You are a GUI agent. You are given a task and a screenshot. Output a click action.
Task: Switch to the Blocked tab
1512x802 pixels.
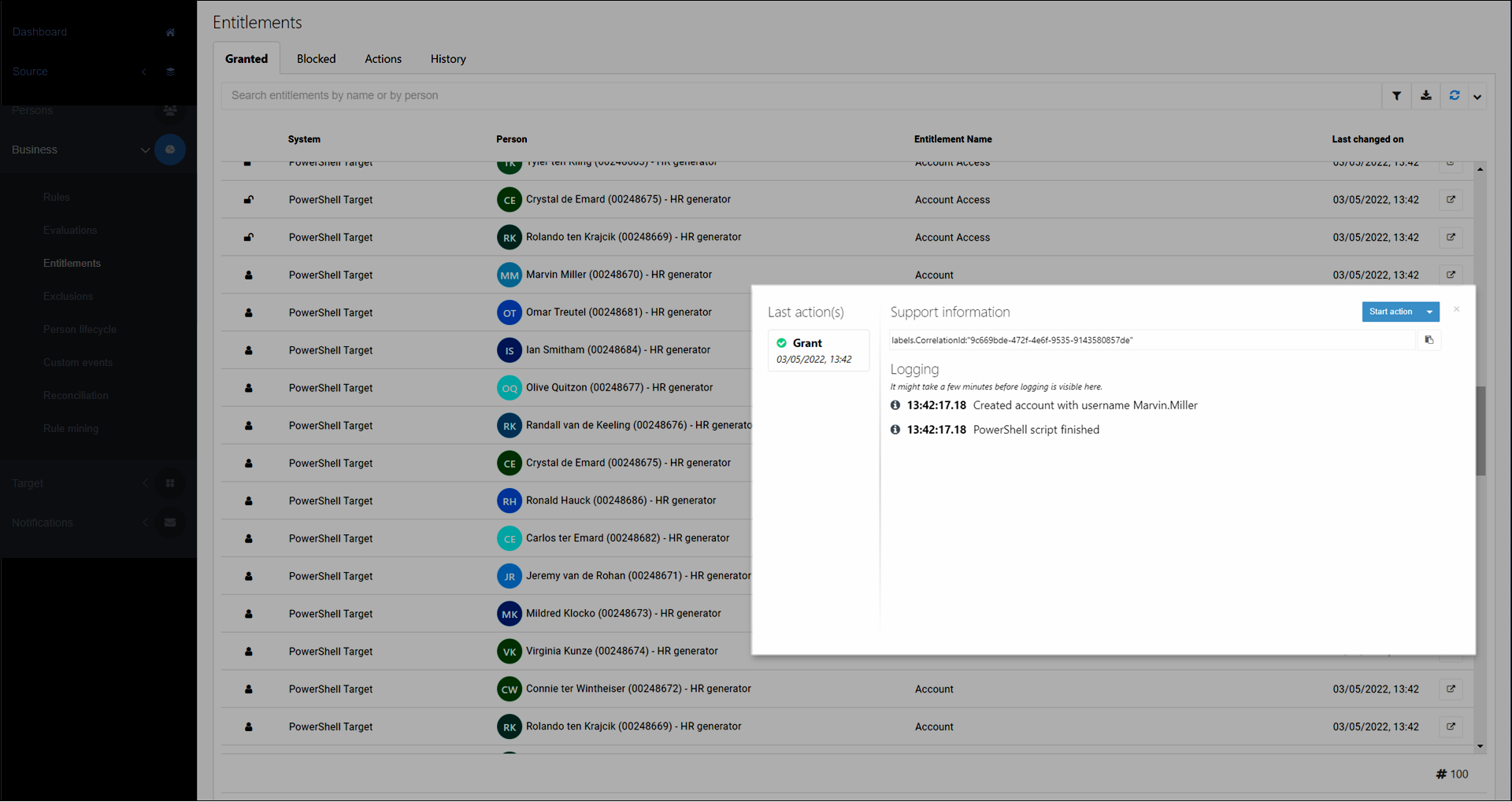point(316,59)
